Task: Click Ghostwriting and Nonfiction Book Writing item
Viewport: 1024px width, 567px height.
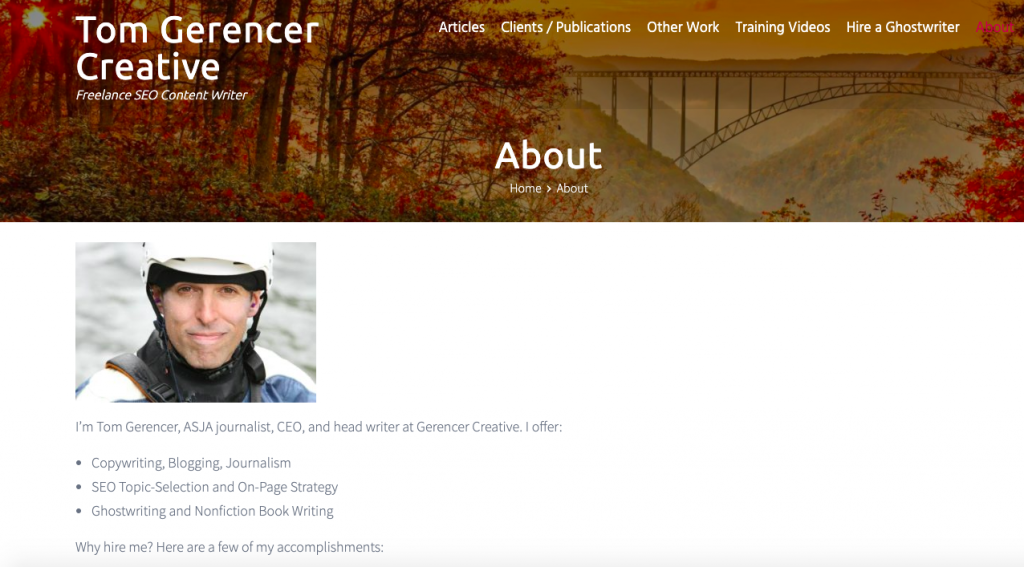Action: (x=212, y=511)
